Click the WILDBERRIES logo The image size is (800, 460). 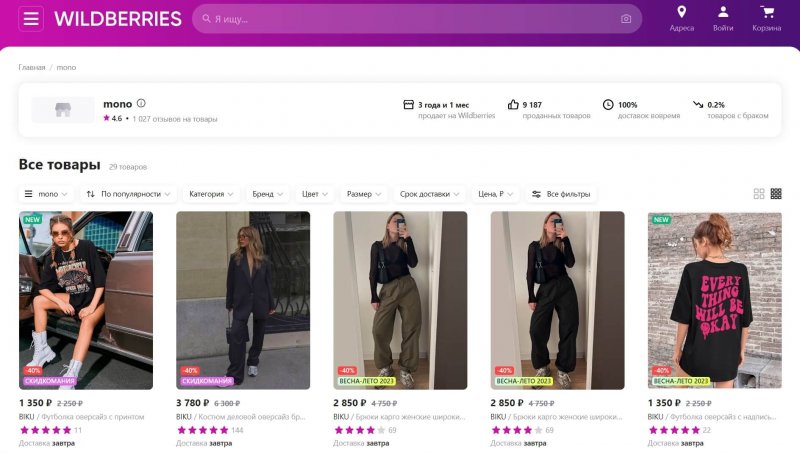(x=118, y=19)
